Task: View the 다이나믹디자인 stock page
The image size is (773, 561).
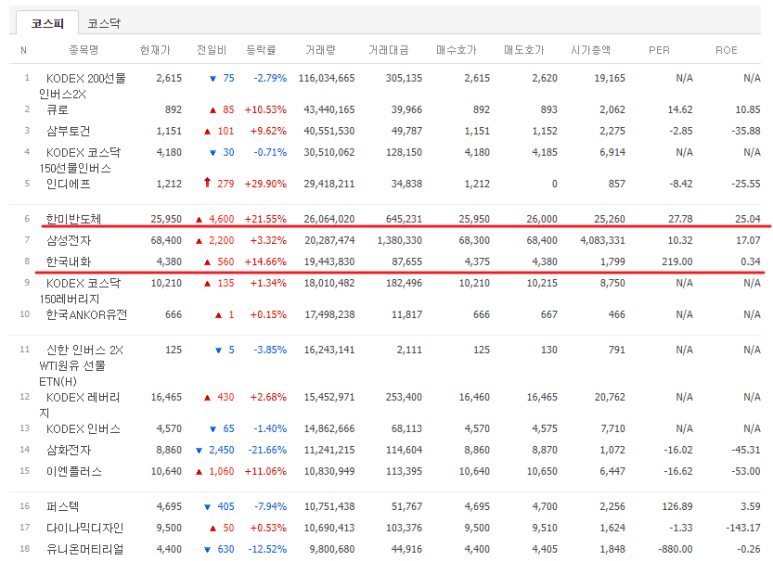Action: click(x=85, y=528)
